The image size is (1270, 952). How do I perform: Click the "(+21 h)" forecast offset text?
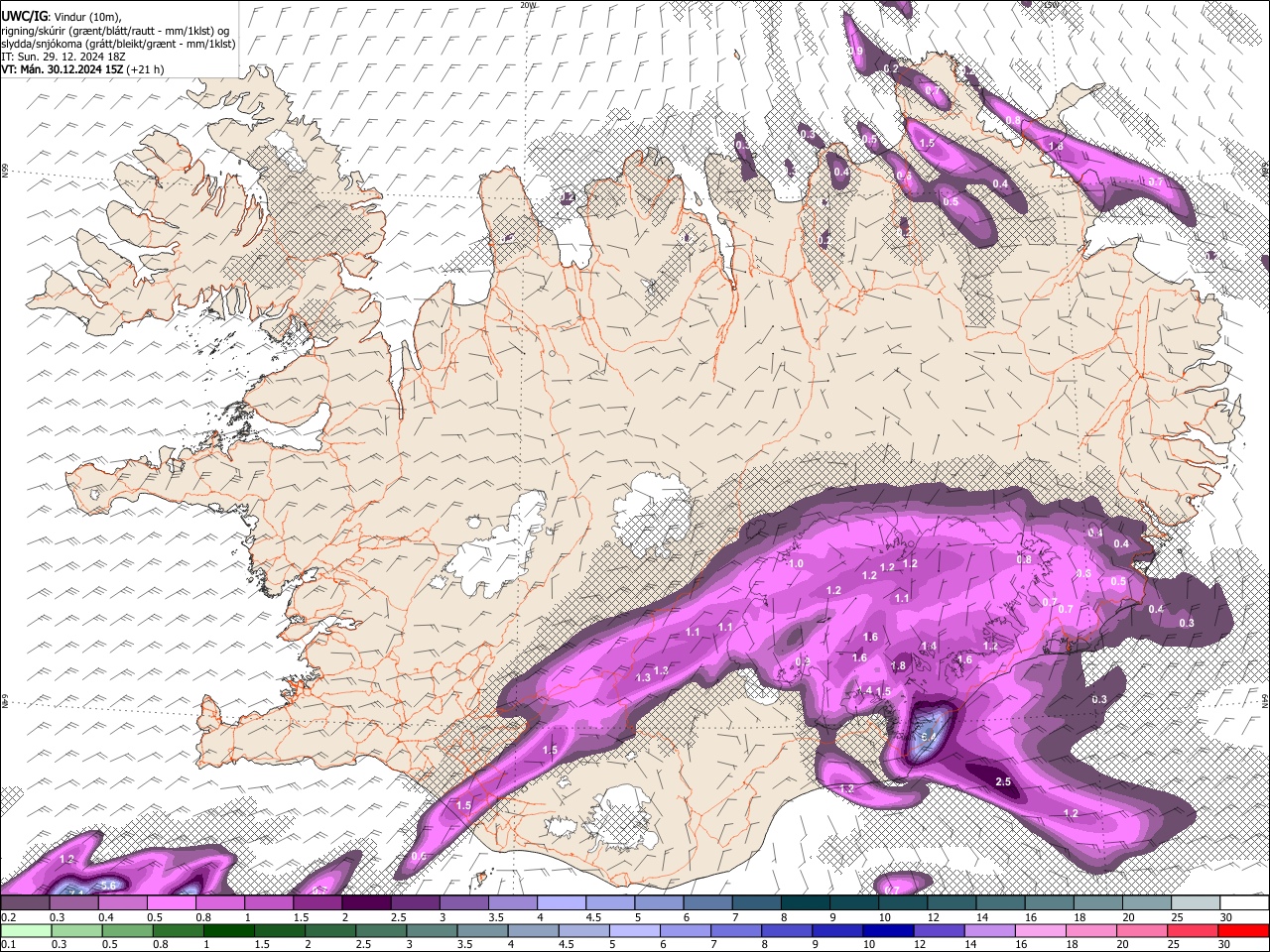[x=146, y=69]
